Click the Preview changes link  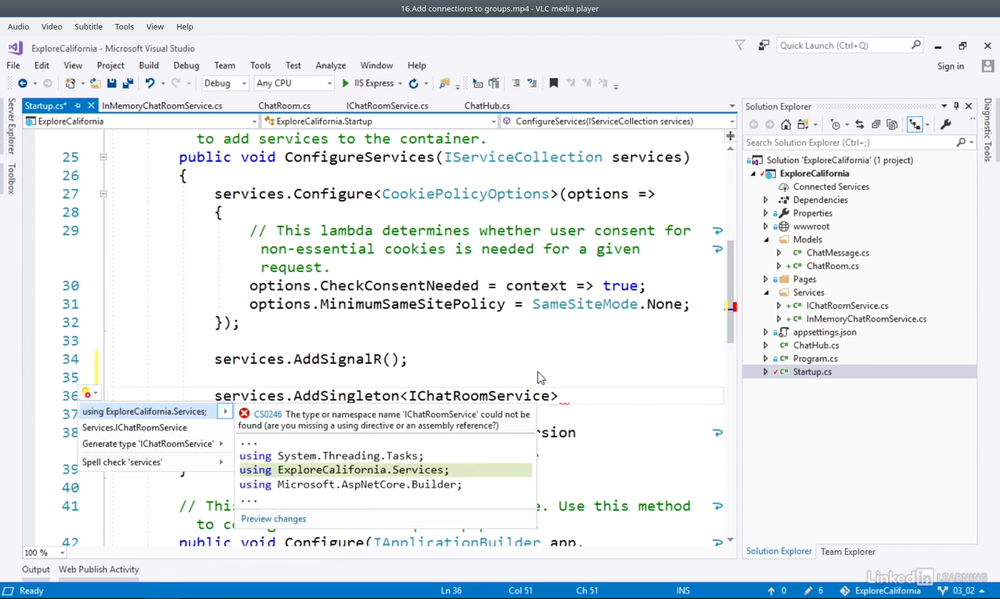pos(274,519)
